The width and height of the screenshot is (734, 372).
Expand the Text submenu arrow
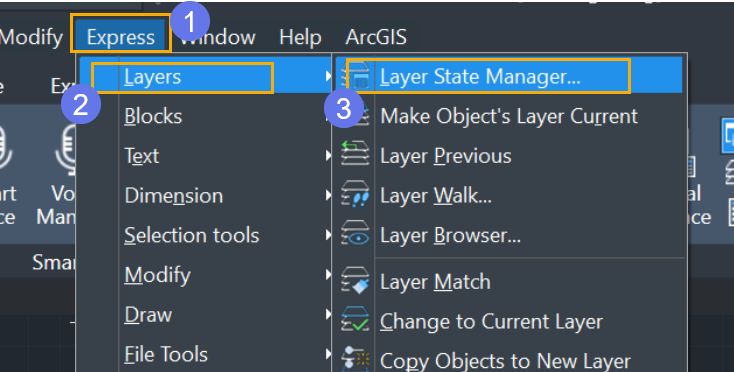click(x=328, y=155)
